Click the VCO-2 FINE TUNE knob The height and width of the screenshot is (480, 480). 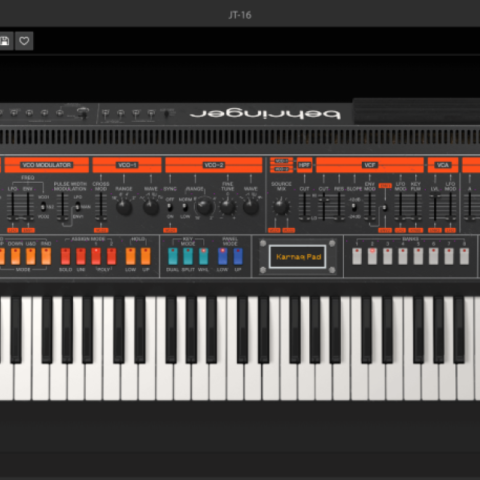click(x=228, y=207)
